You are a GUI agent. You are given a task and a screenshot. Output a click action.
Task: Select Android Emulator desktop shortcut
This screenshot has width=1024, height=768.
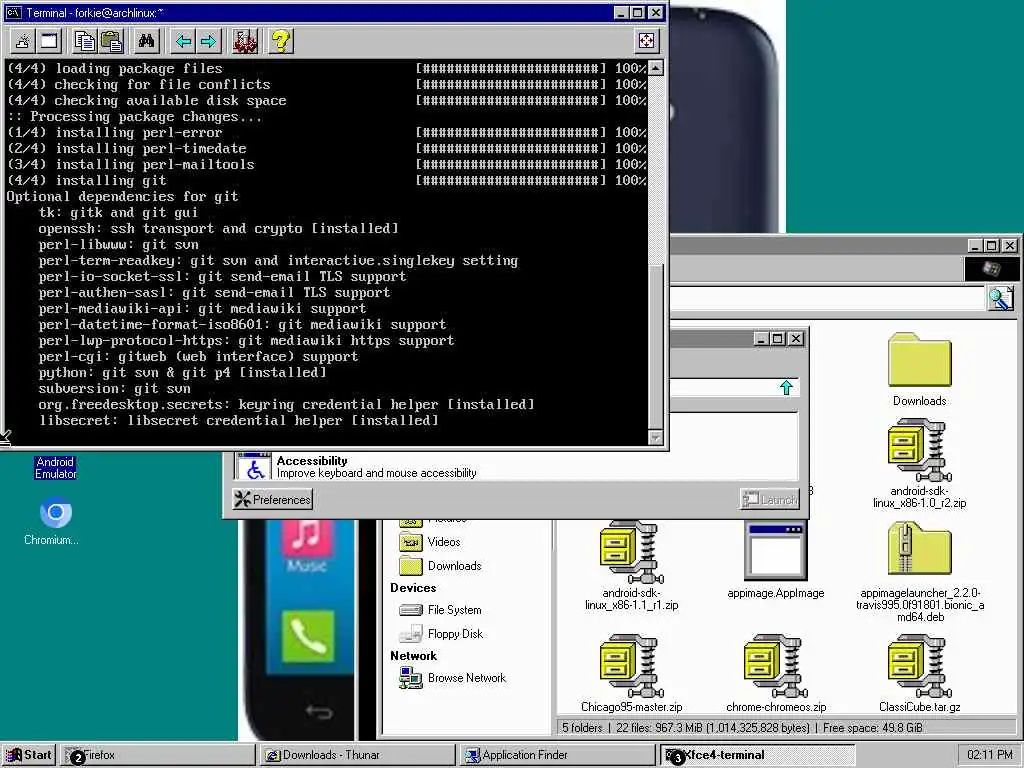coord(56,468)
